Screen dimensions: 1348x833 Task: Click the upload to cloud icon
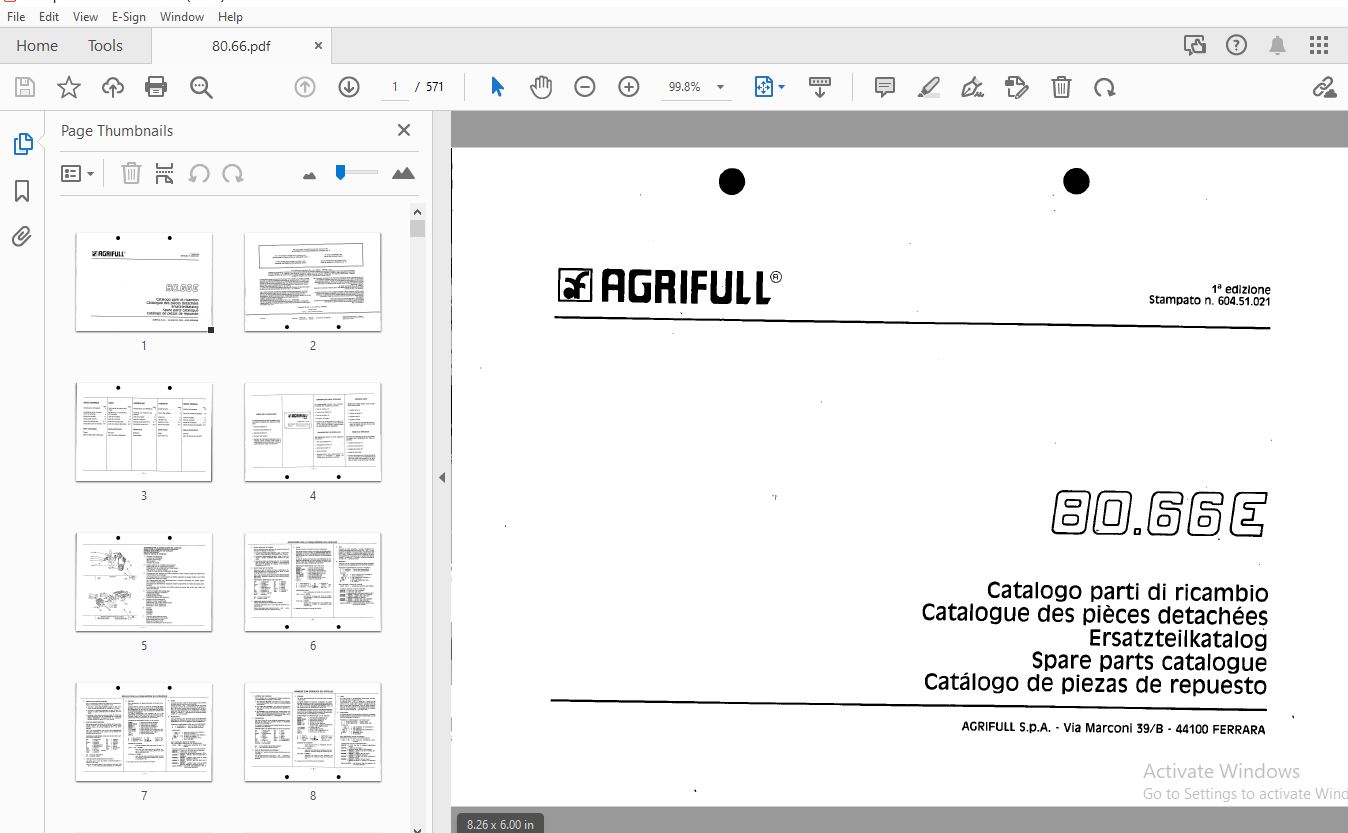pyautogui.click(x=113, y=87)
